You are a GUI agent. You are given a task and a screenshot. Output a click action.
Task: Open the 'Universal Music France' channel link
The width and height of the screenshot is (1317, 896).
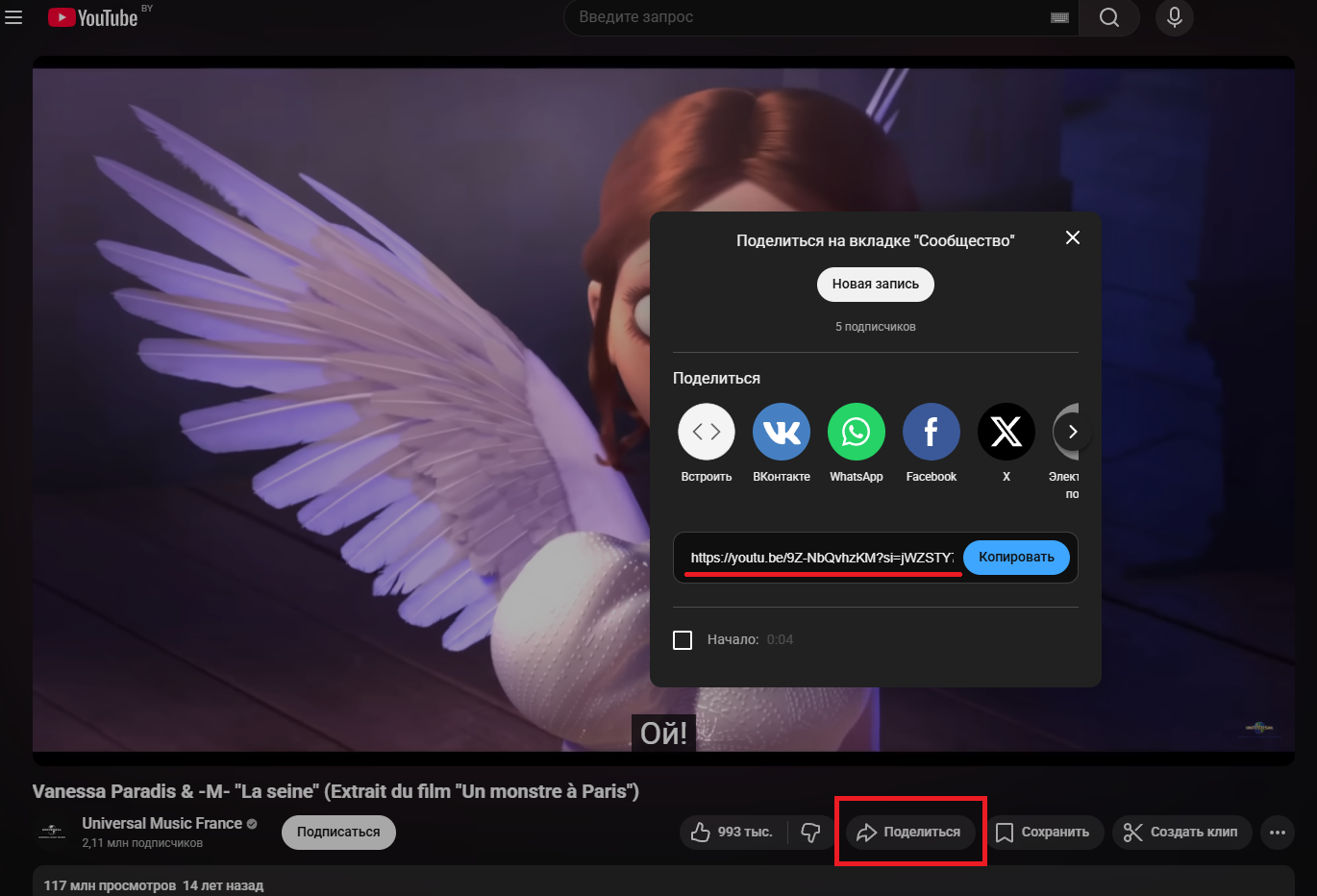162,824
